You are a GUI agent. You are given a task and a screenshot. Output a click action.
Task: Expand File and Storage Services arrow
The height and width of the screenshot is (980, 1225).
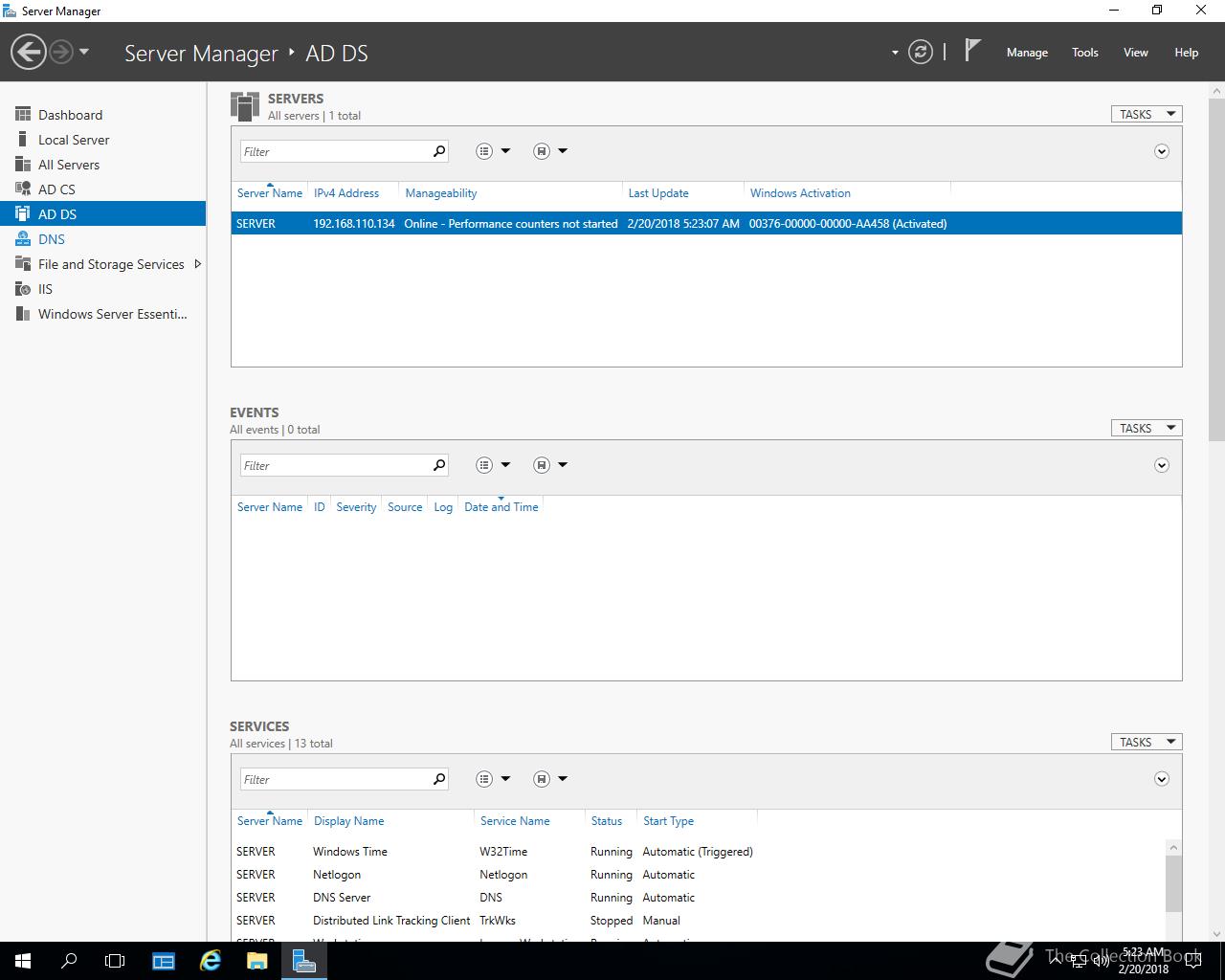pyautogui.click(x=197, y=264)
